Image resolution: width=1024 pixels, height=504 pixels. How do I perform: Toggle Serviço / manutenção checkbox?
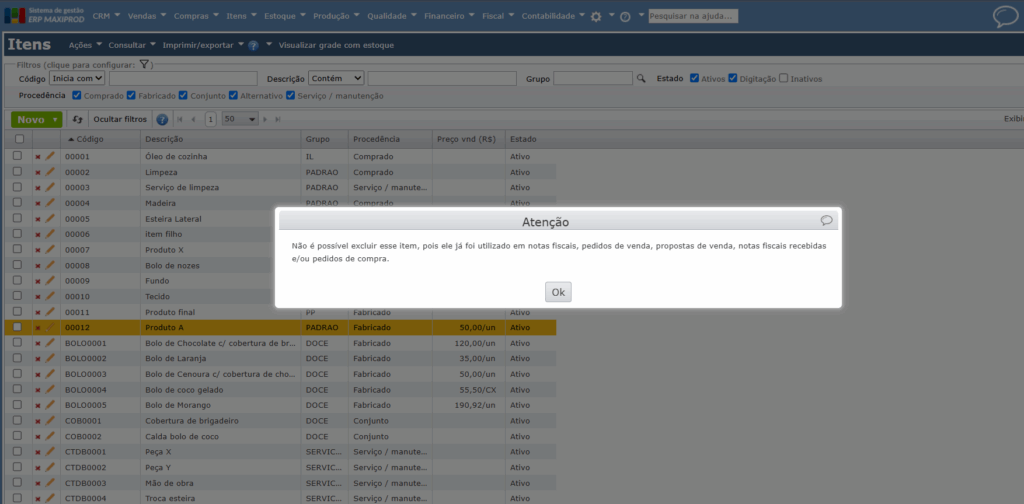(291, 95)
